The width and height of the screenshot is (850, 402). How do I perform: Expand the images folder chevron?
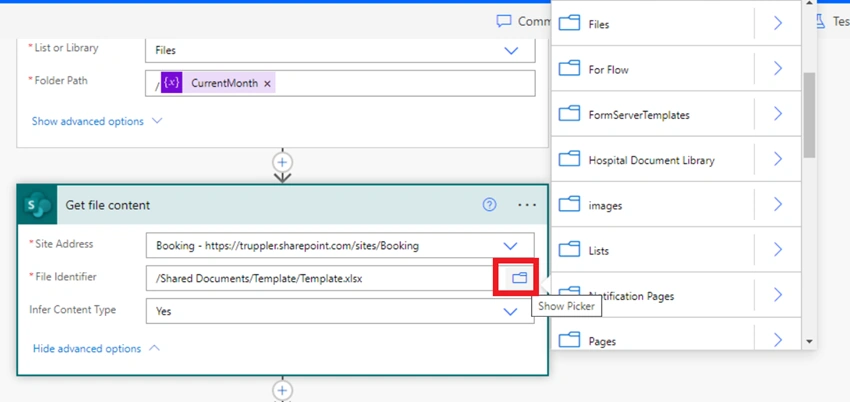point(778,204)
